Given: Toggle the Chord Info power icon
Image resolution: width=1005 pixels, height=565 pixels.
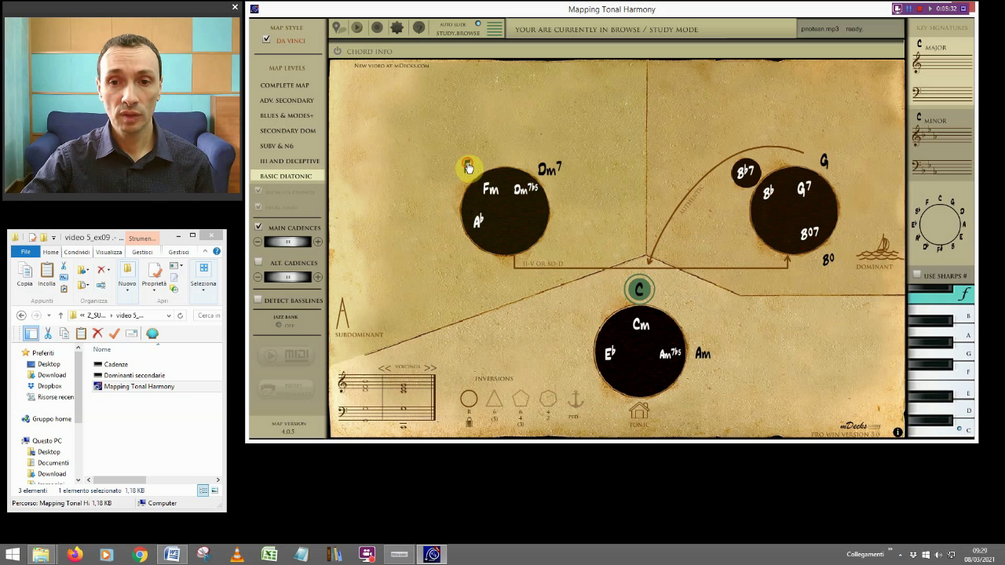Looking at the screenshot, I should click(337, 51).
